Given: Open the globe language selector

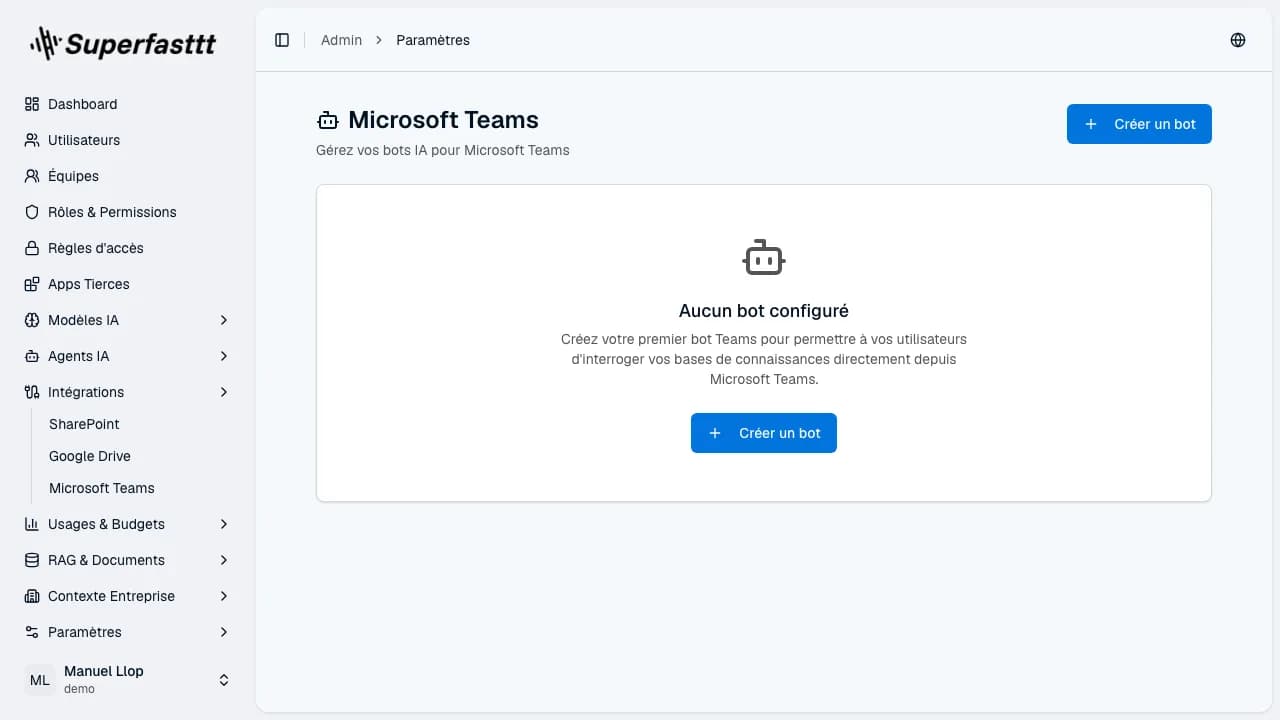Looking at the screenshot, I should (1238, 40).
